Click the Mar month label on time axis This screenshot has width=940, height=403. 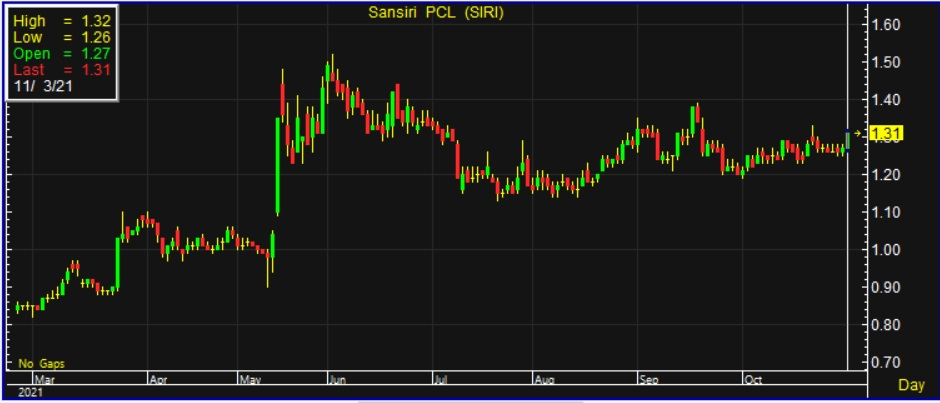tap(44, 379)
